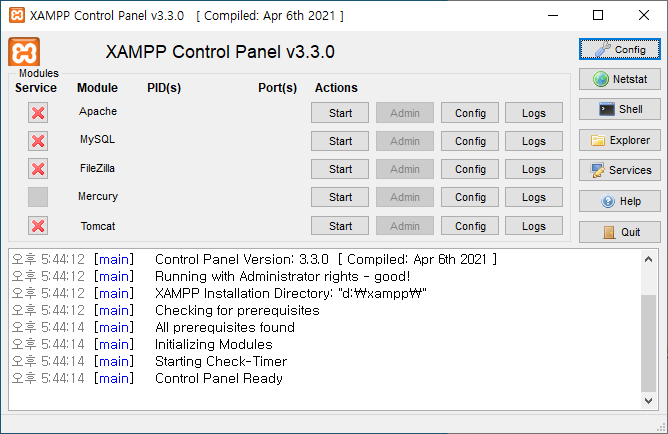Image resolution: width=668 pixels, height=434 pixels.
Task: Click the Tomcat module name
Action: (x=98, y=226)
